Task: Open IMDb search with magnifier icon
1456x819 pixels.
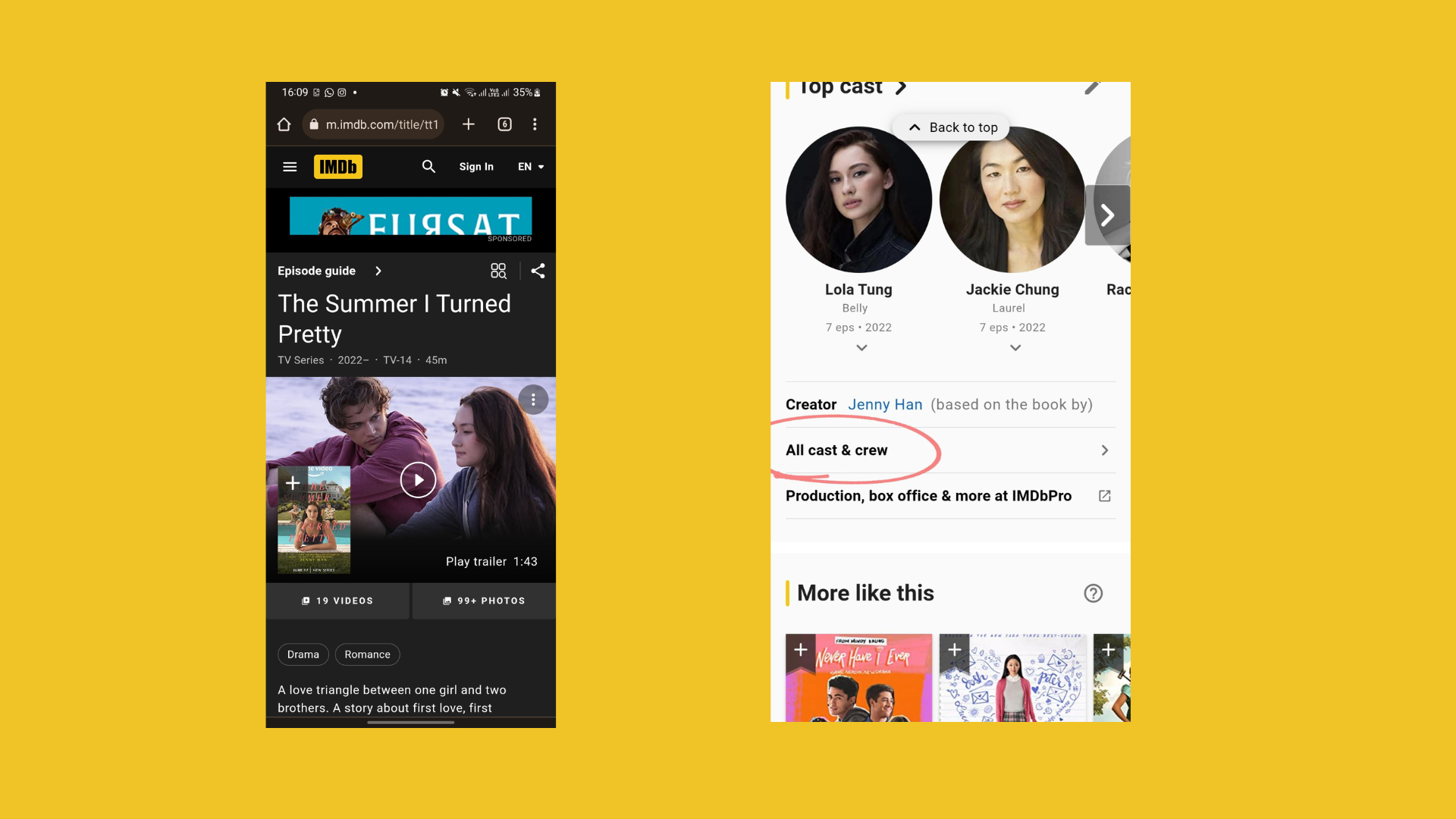Action: [x=428, y=166]
